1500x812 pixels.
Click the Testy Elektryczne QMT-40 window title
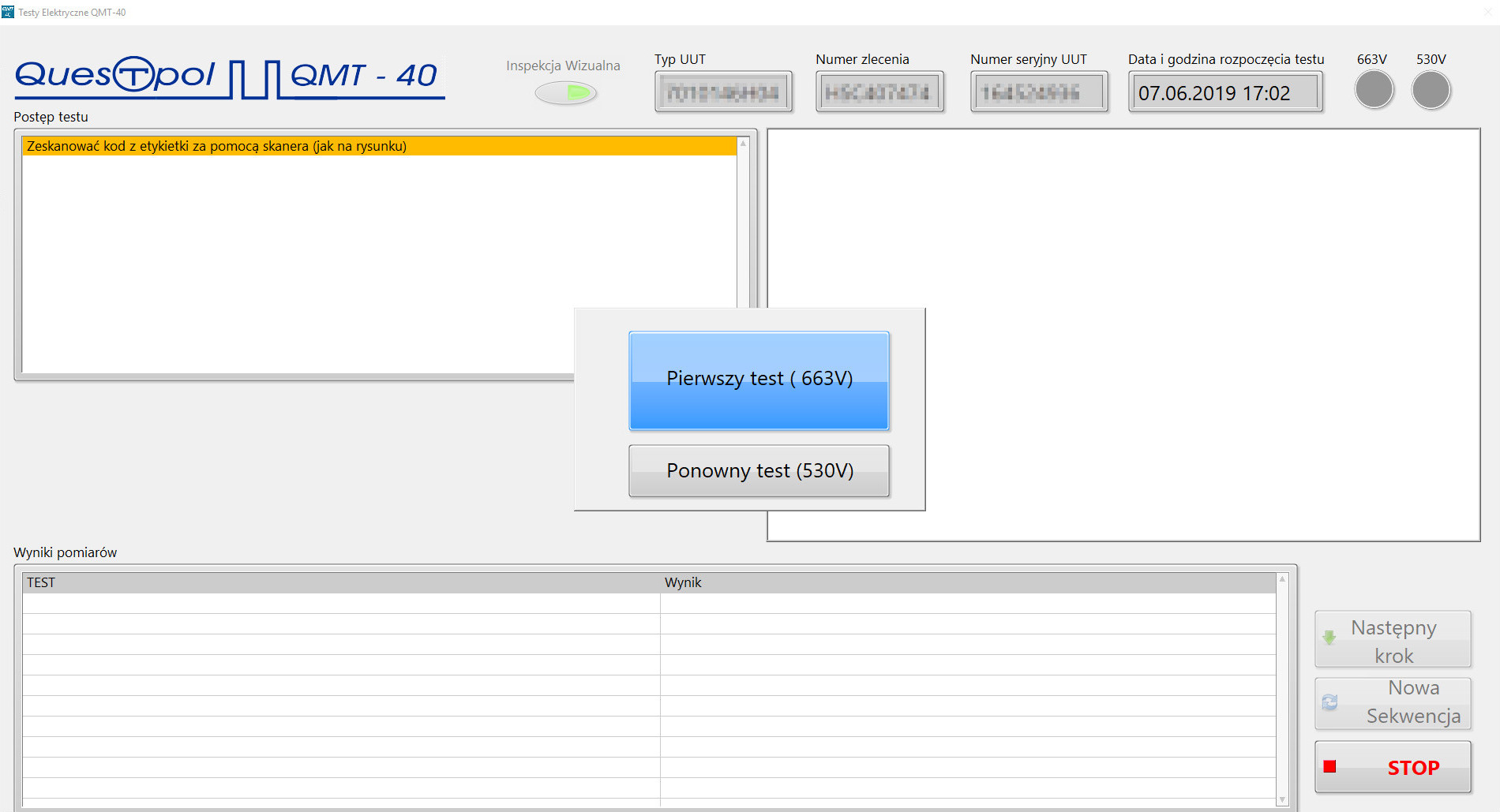pos(72,13)
